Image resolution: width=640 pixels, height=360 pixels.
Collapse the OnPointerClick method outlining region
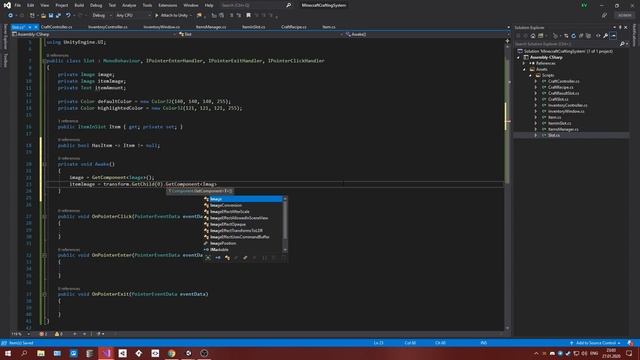click(44, 217)
